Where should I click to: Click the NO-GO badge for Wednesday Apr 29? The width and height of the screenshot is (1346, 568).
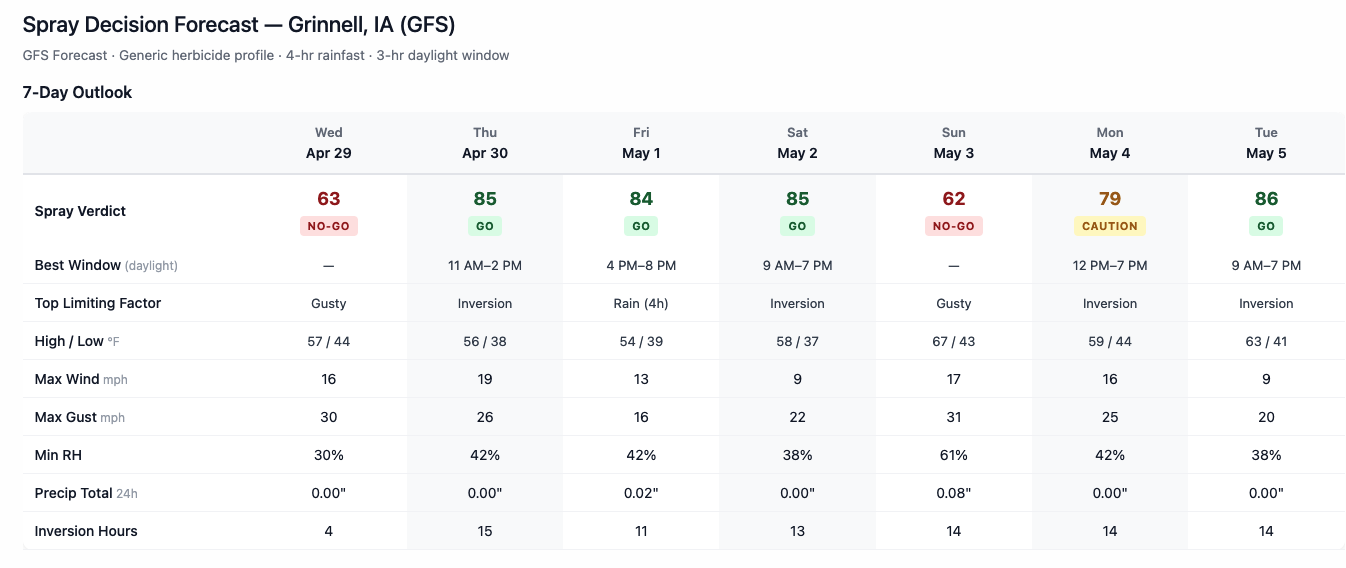click(328, 226)
